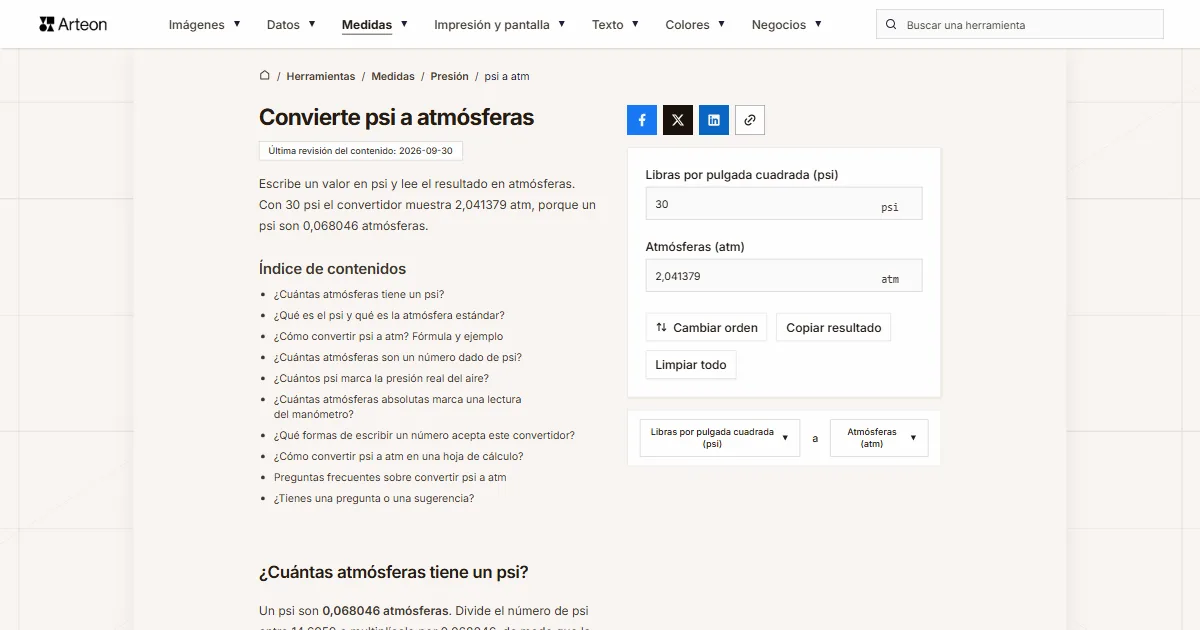Click the 'psi a atm' breadcrumb text

coord(507,76)
